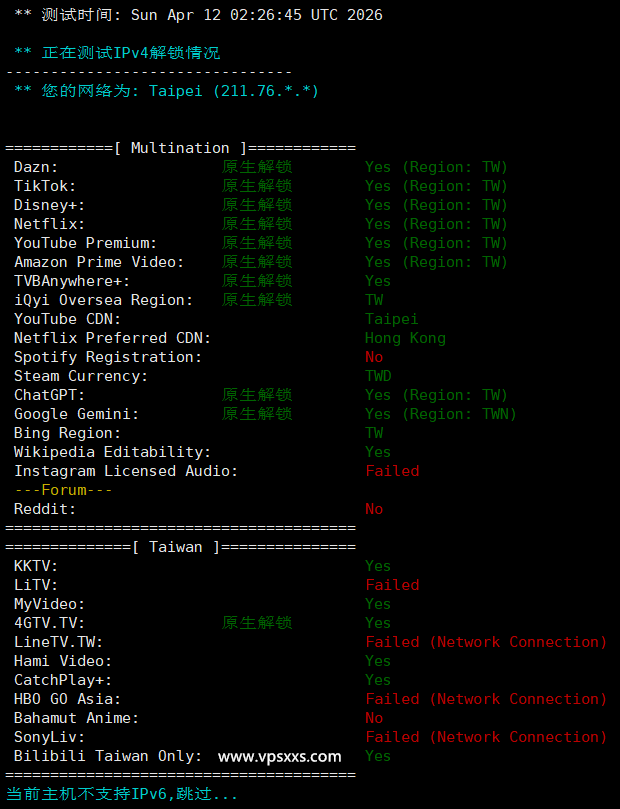The image size is (620, 809).
Task: Click the Google Gemini region TWN result
Action: tap(440, 414)
